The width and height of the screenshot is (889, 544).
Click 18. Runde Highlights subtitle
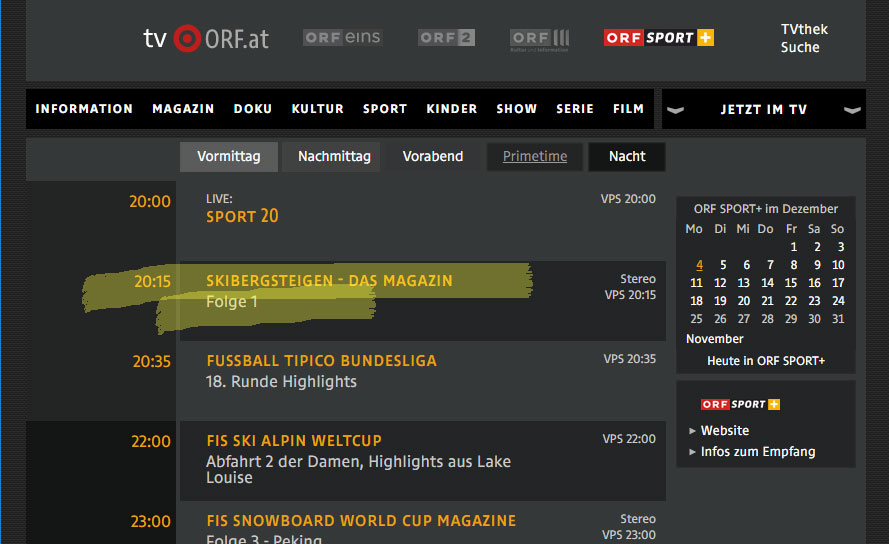click(281, 382)
